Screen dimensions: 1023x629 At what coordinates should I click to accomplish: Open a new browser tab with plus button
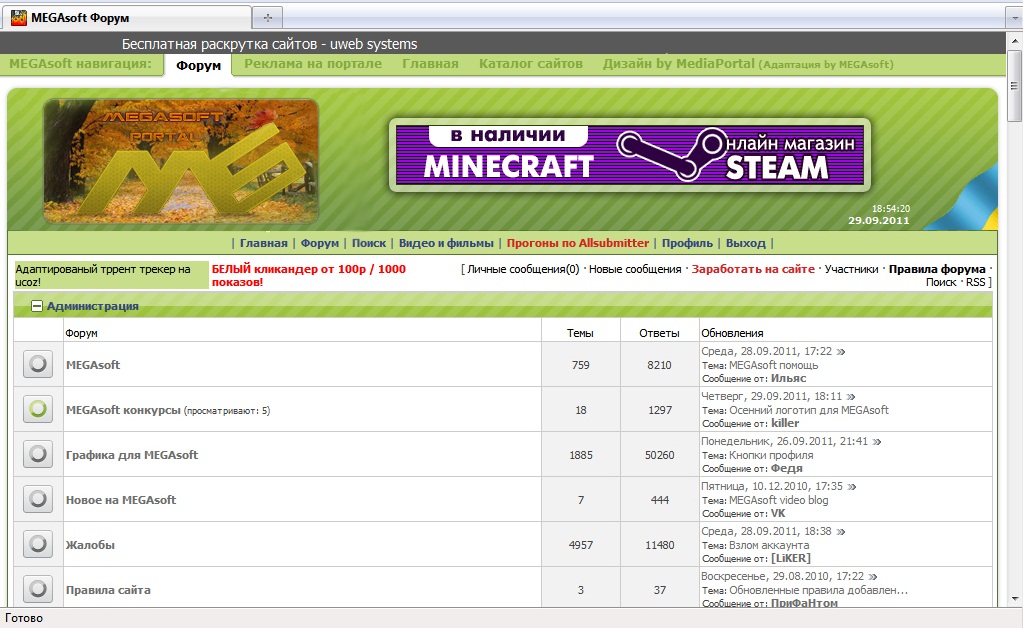(267, 18)
